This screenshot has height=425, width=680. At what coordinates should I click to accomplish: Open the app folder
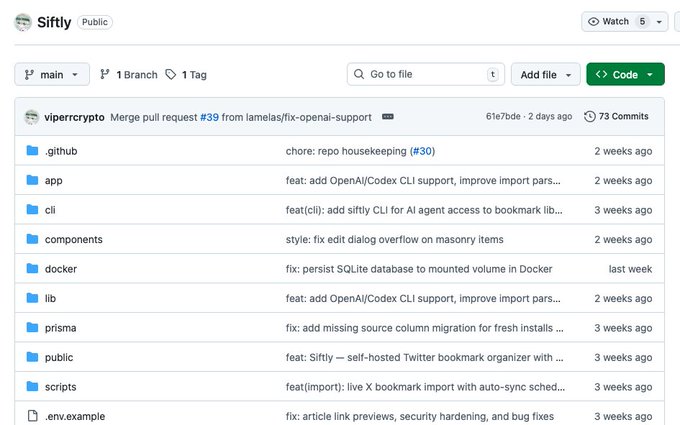(x=54, y=180)
